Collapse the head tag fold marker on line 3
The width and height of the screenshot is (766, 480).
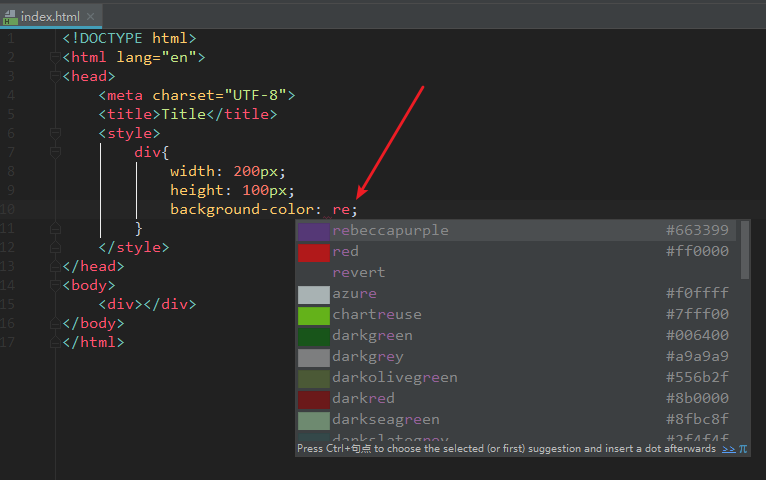point(55,77)
